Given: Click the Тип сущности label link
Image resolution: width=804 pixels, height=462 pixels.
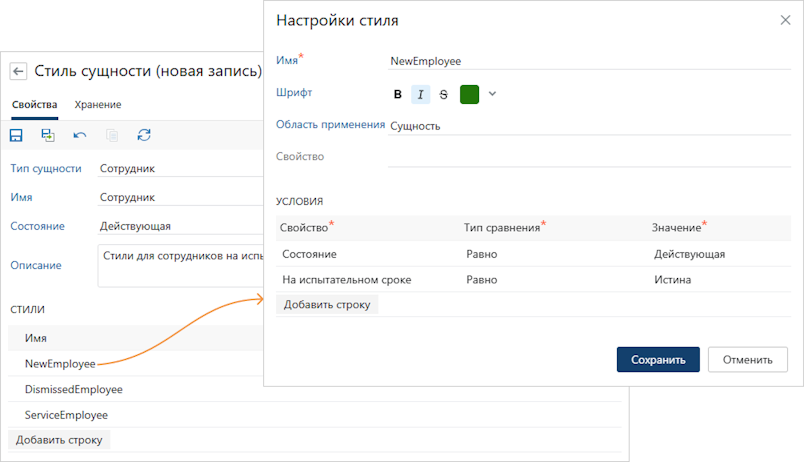Looking at the screenshot, I should [x=46, y=169].
